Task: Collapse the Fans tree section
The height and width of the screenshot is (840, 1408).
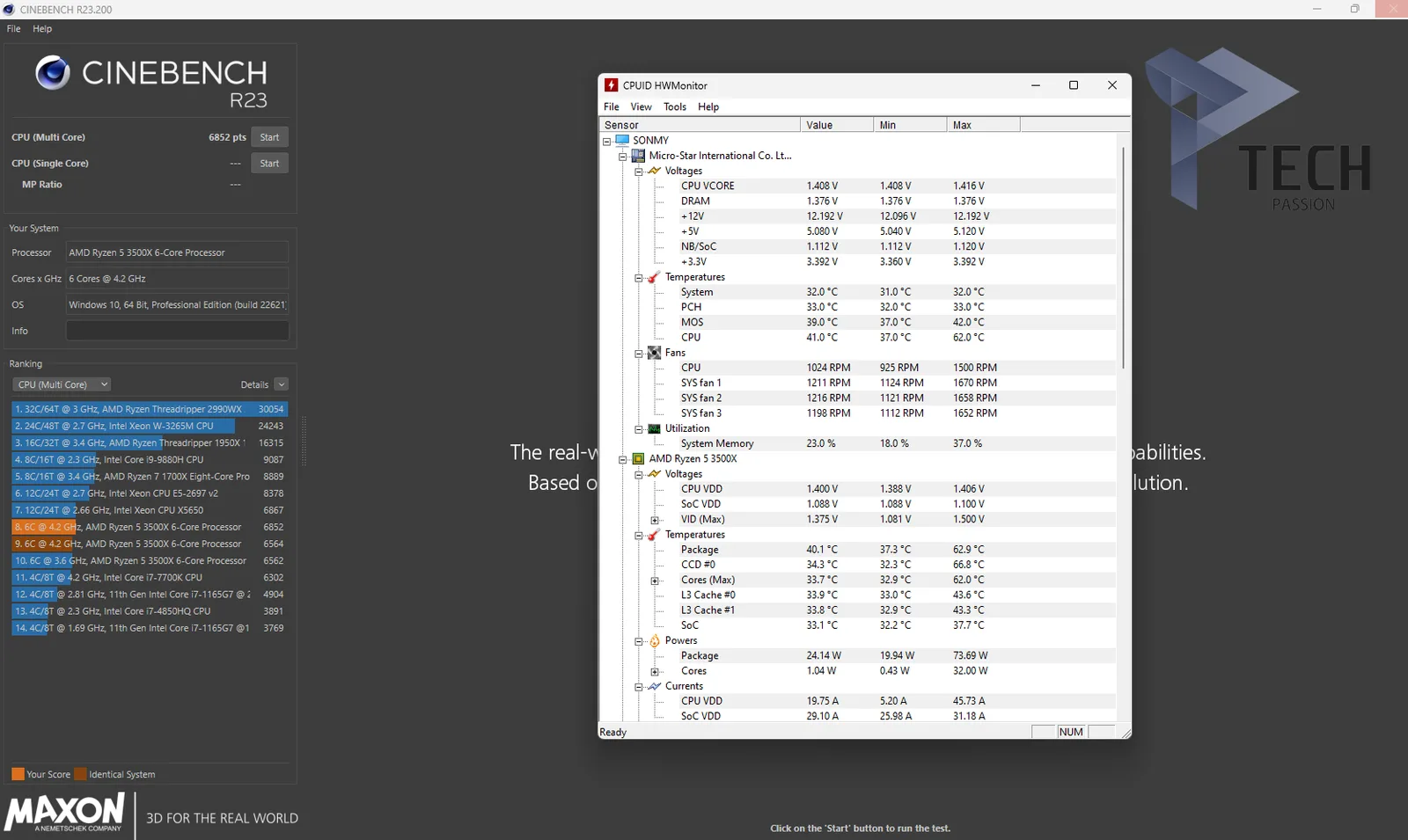Action: (x=638, y=353)
